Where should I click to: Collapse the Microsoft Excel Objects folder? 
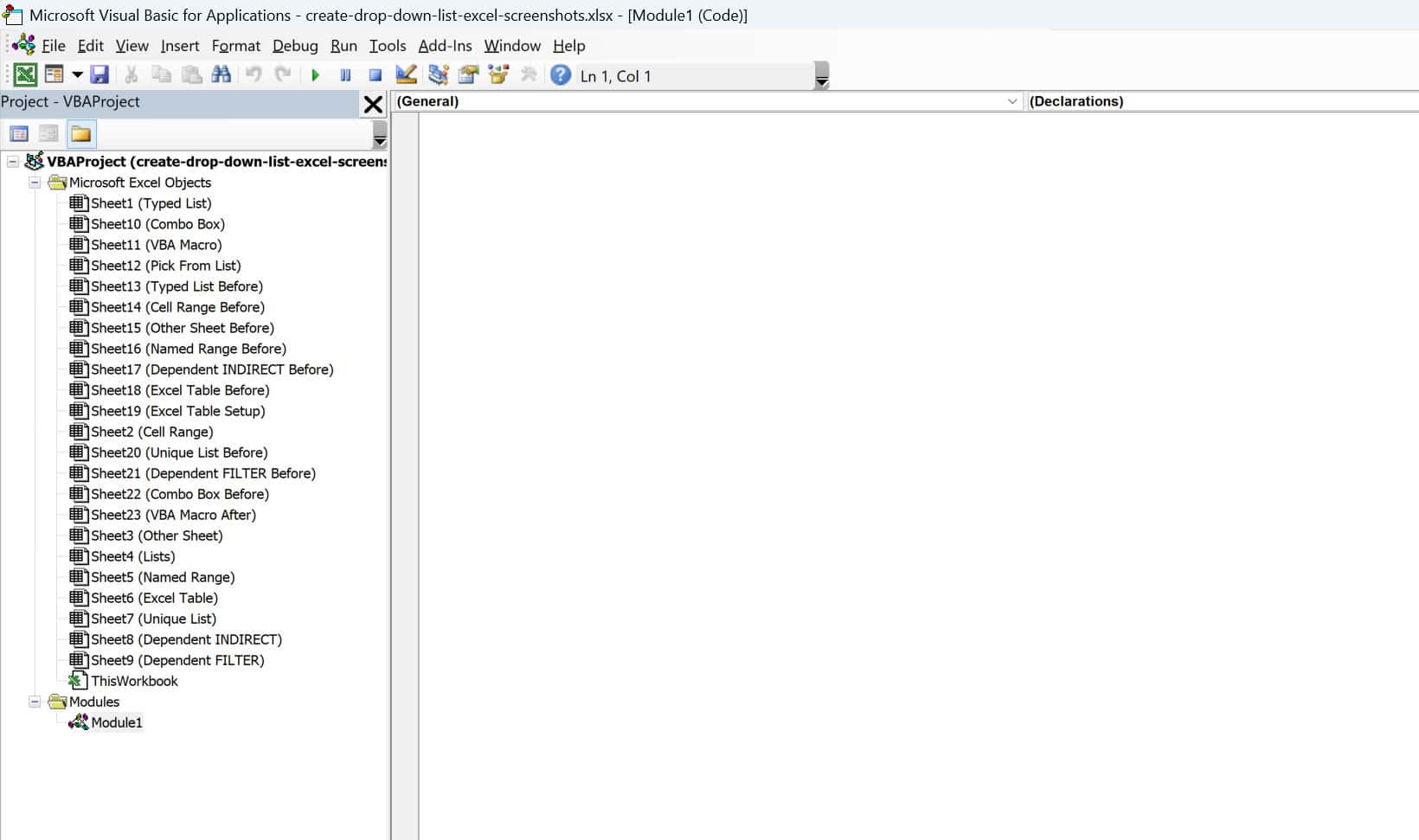[x=35, y=183]
